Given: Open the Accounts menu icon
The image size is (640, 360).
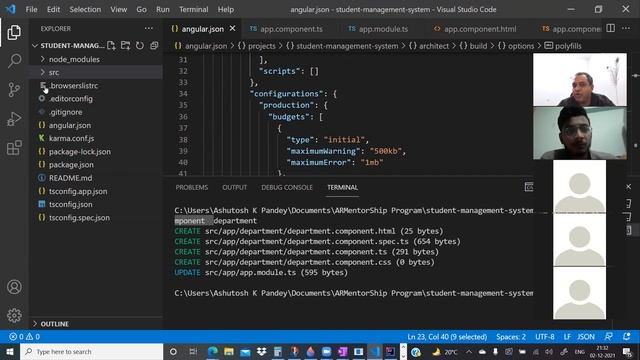Looking at the screenshot, I should (14, 287).
